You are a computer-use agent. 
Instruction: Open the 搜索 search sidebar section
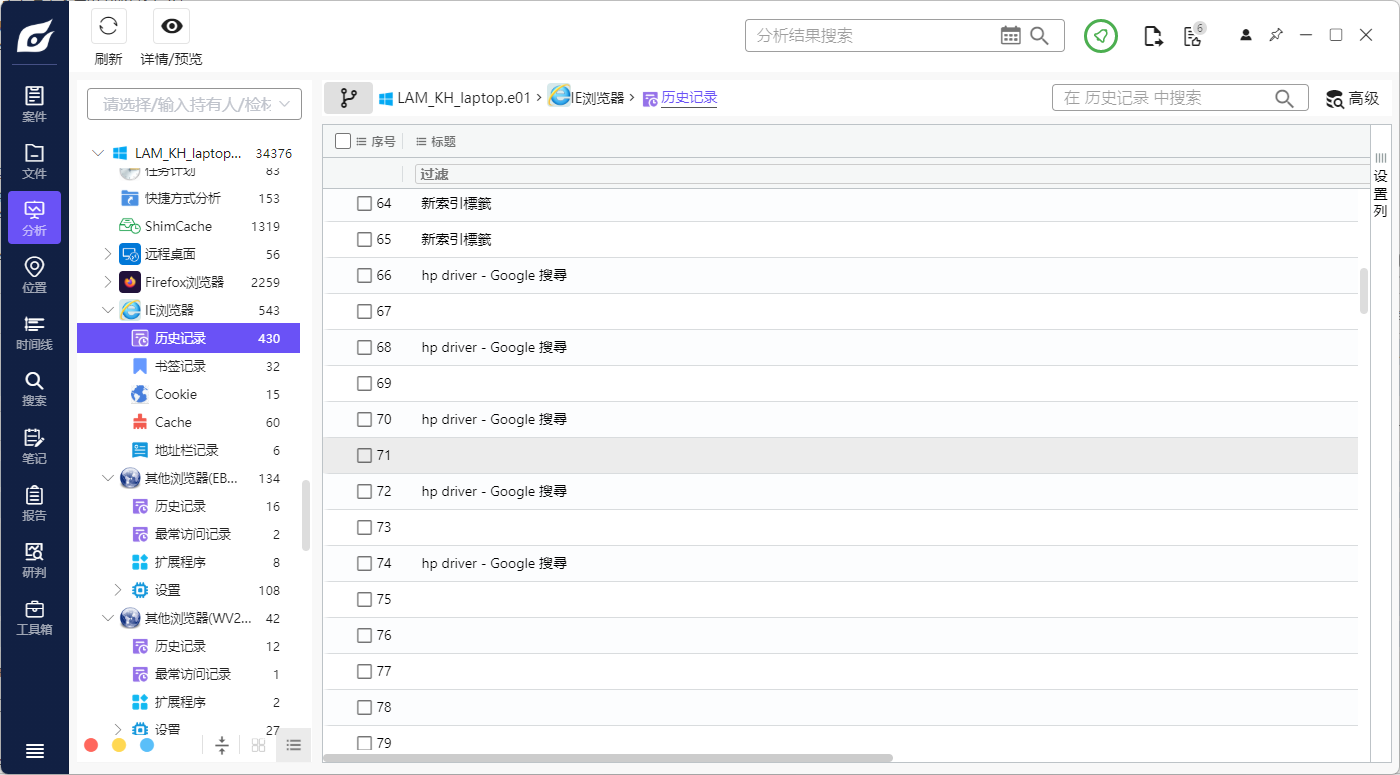point(34,389)
